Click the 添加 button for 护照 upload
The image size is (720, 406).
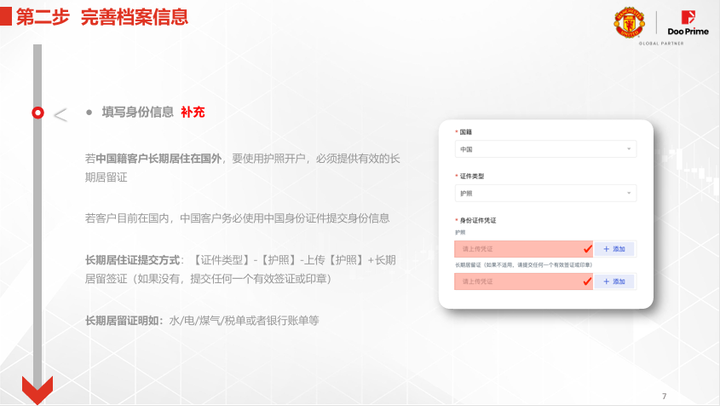614,249
